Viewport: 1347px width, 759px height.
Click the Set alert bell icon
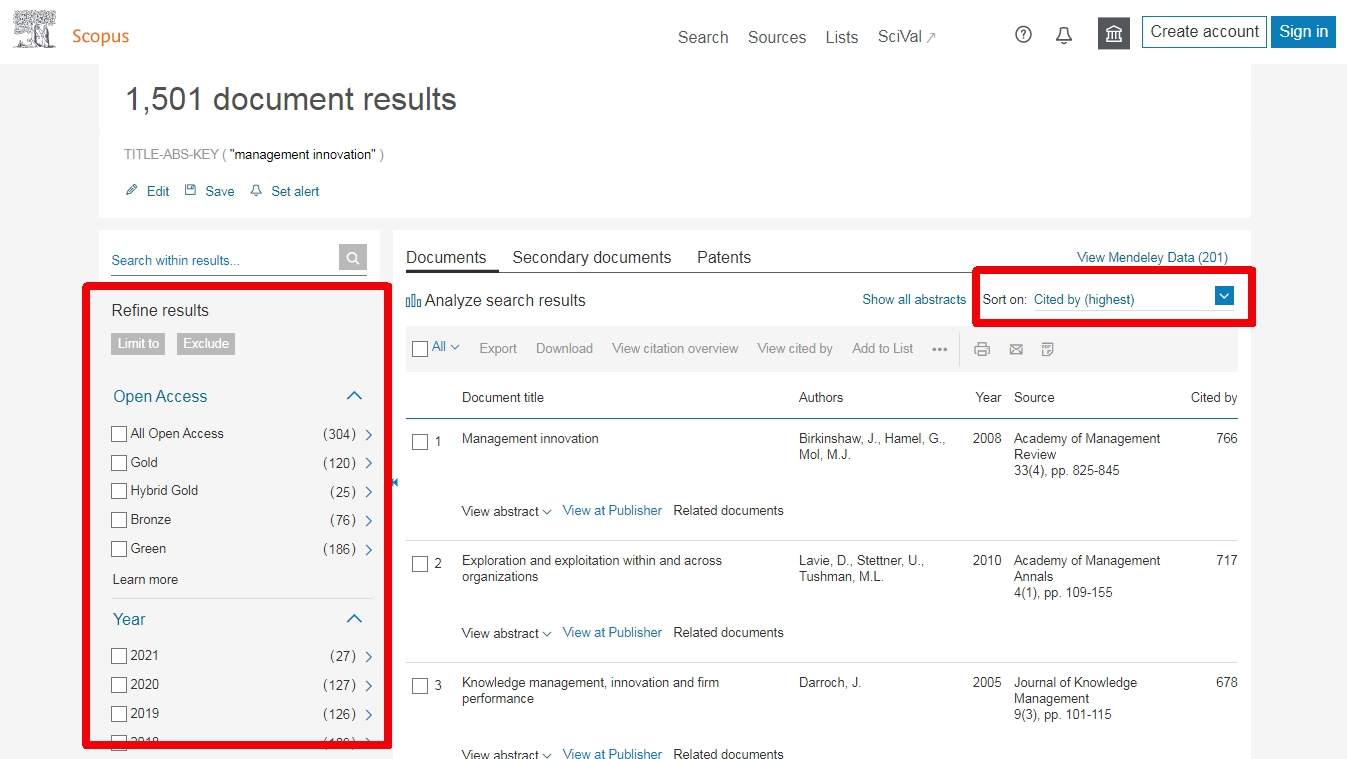point(256,190)
